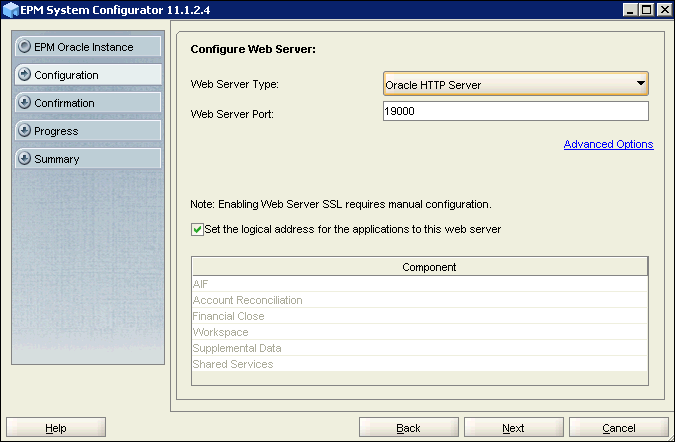Select the Financial Close row
Image resolution: width=675 pixels, height=442 pixels.
(x=420, y=316)
